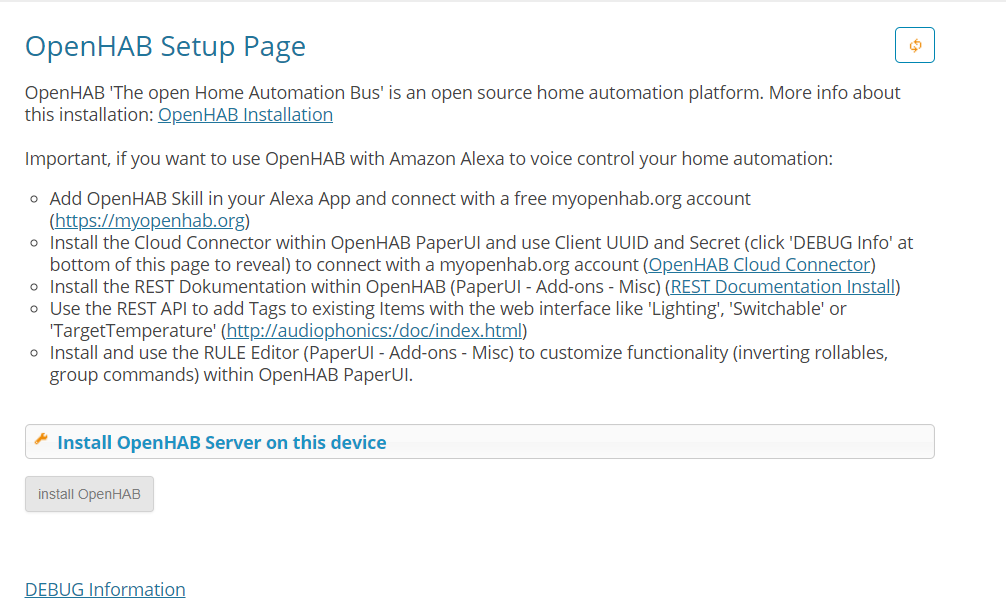Click the Amazon Alexa voice control paragraph
Viewport: 1006px width, 606px height.
click(429, 158)
